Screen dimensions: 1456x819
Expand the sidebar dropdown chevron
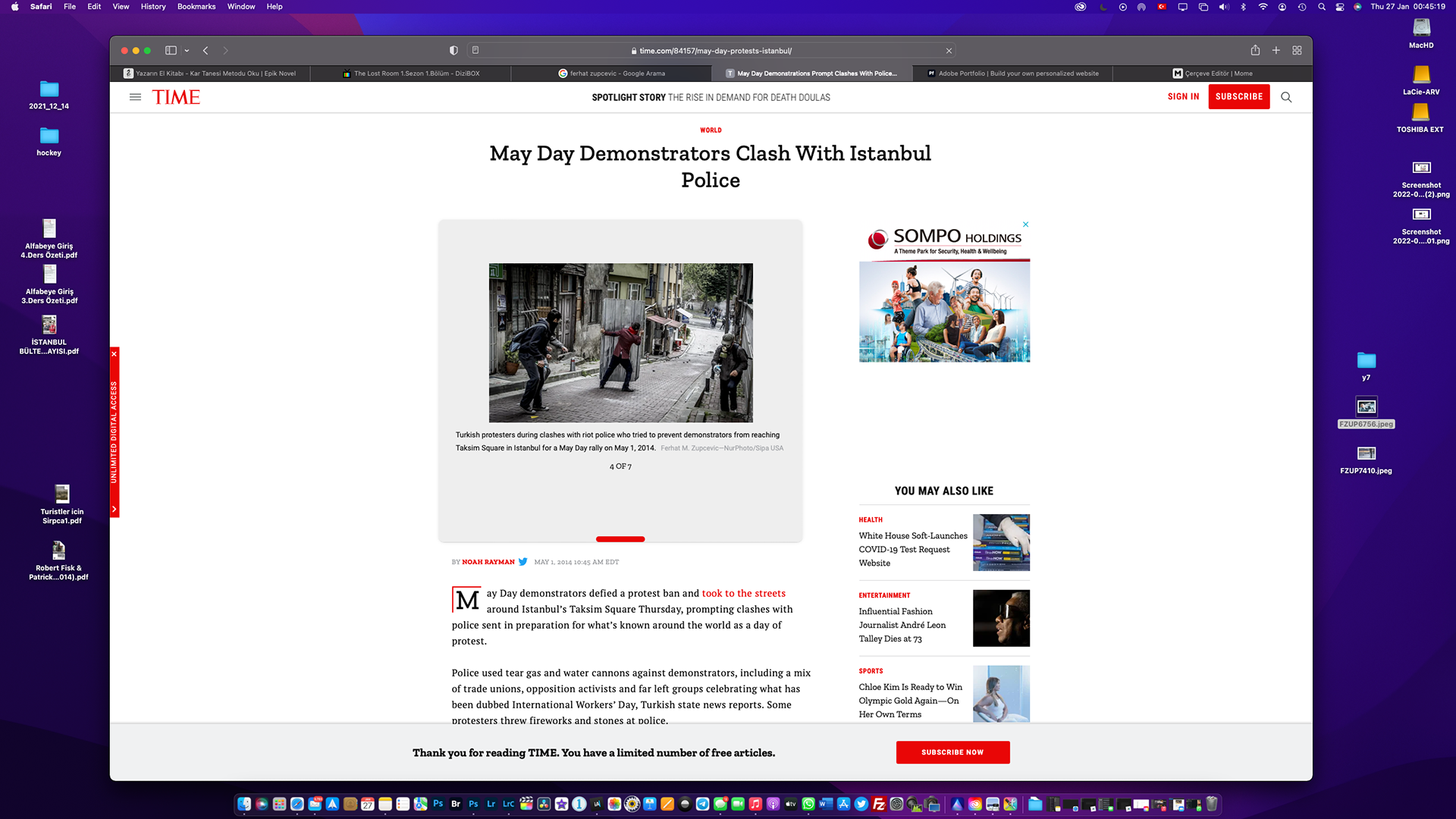[187, 51]
